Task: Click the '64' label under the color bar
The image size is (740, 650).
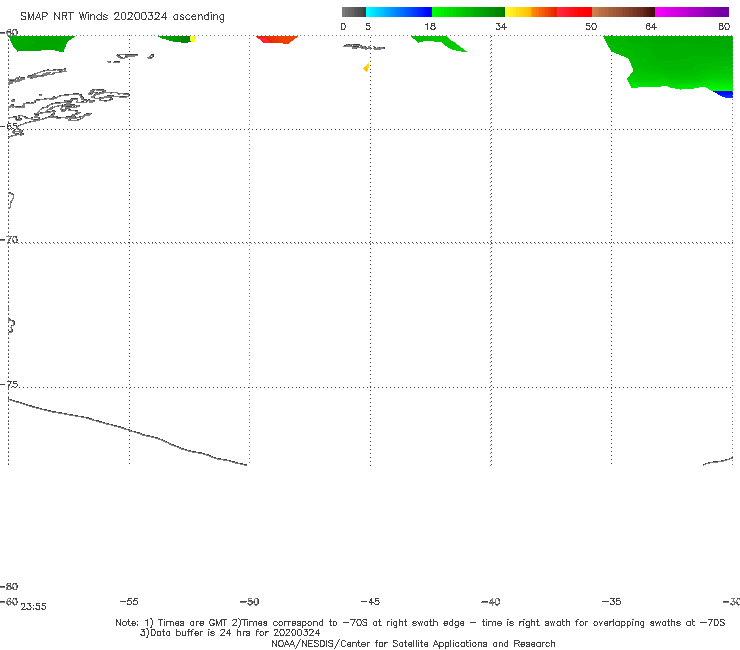Action: pyautogui.click(x=651, y=26)
